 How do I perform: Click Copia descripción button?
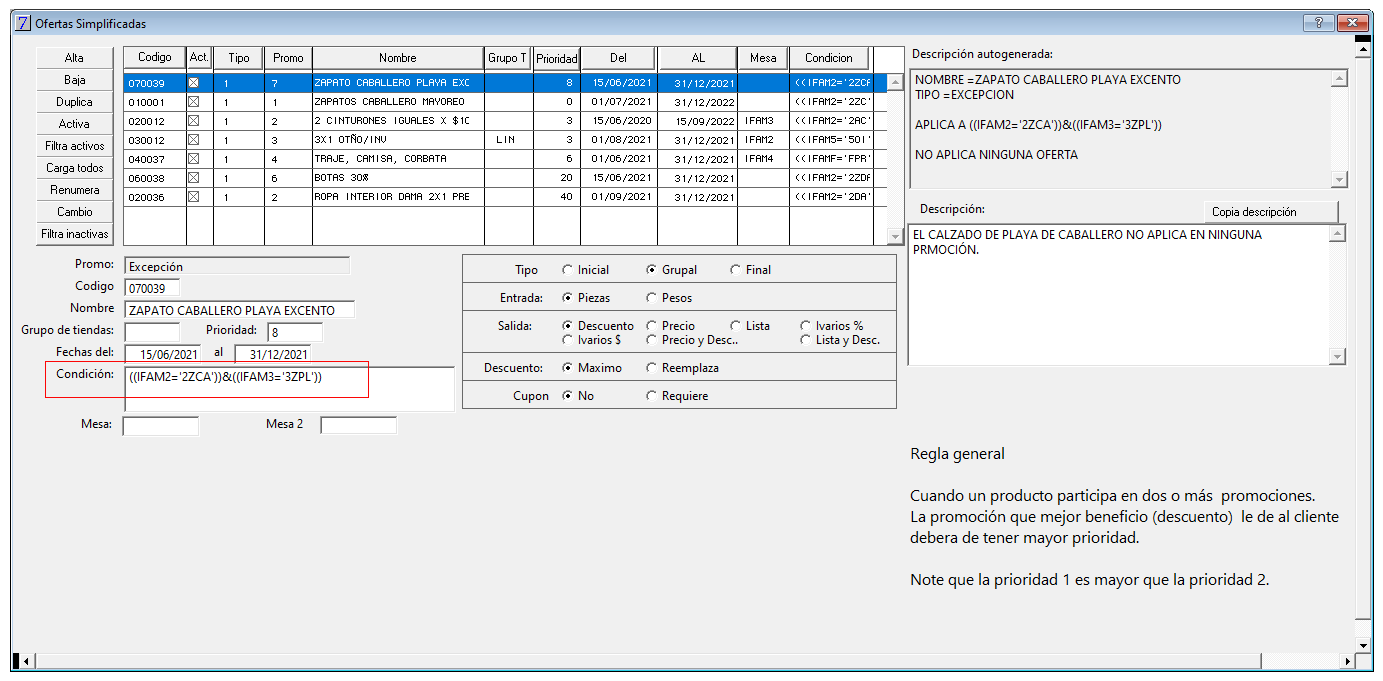click(x=1270, y=212)
